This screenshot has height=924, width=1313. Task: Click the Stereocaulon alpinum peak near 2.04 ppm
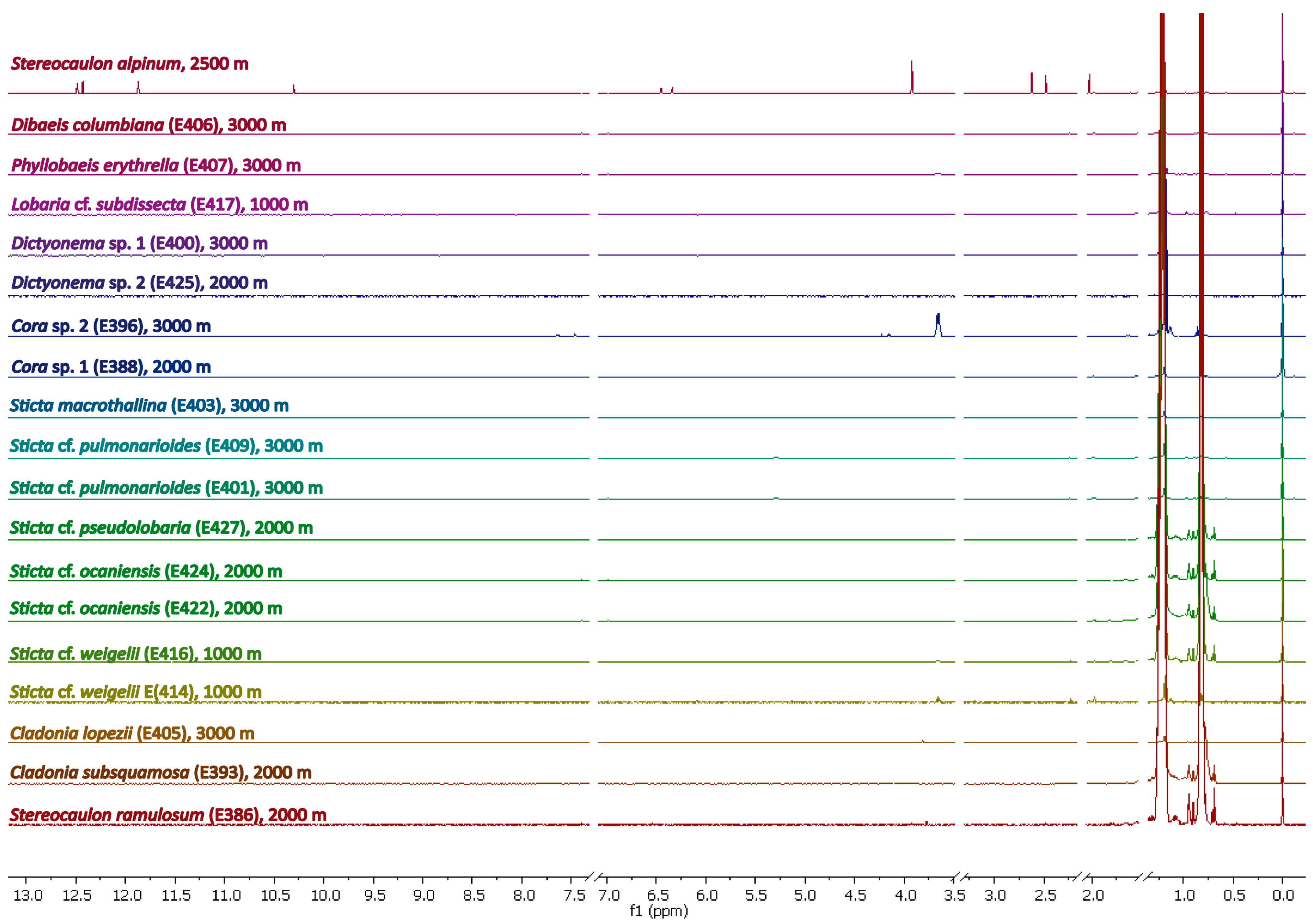click(x=1090, y=84)
